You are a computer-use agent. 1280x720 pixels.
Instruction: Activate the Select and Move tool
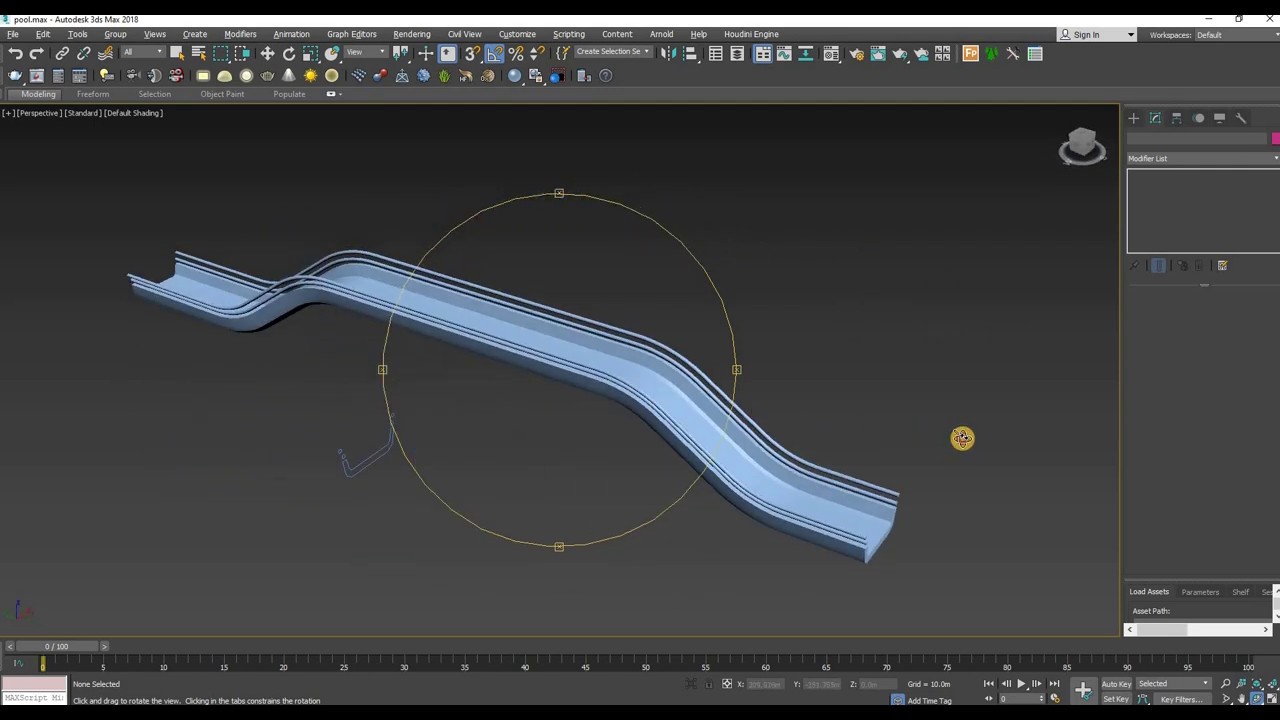(267, 54)
